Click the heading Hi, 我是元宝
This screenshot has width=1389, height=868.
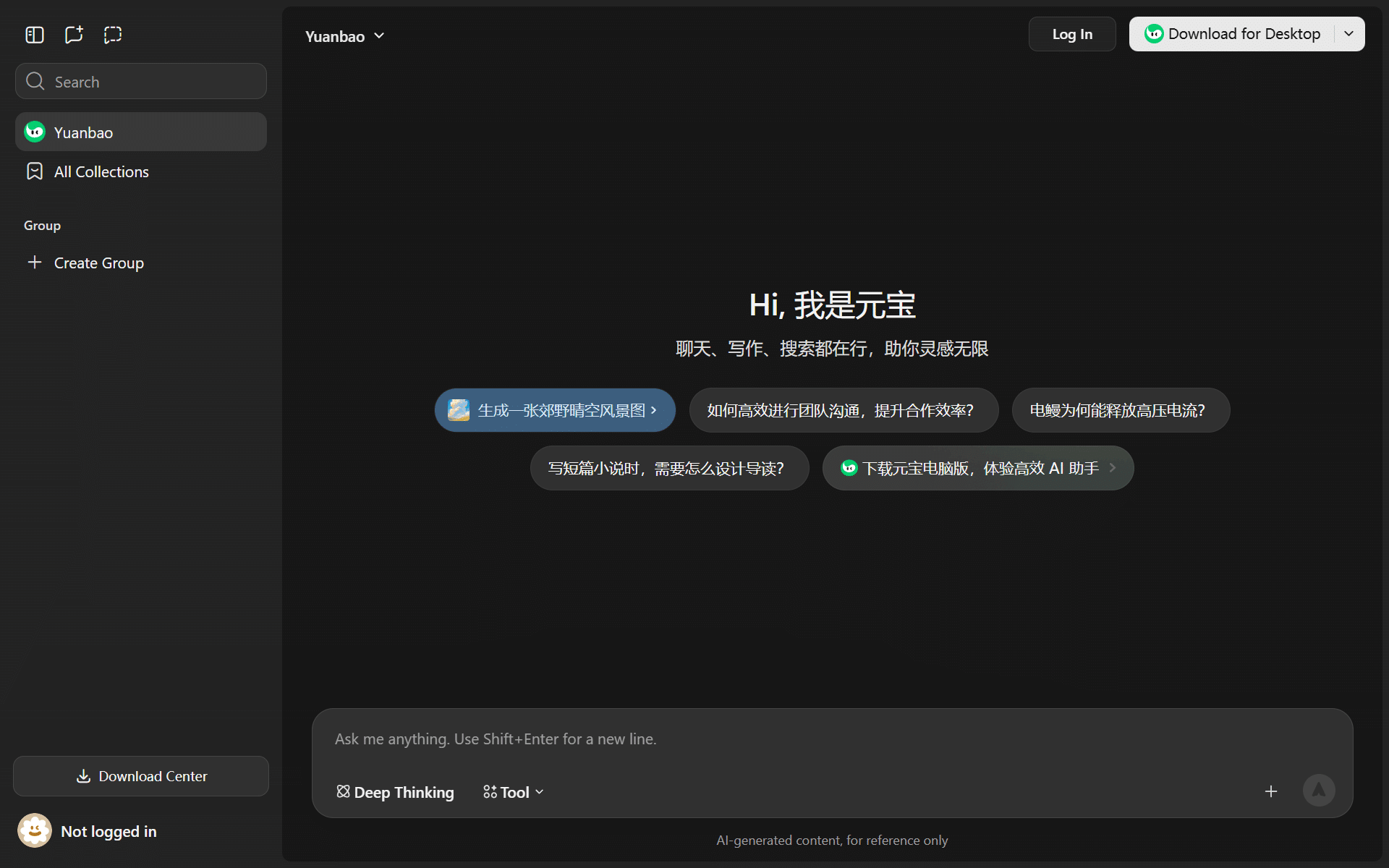[x=832, y=305]
